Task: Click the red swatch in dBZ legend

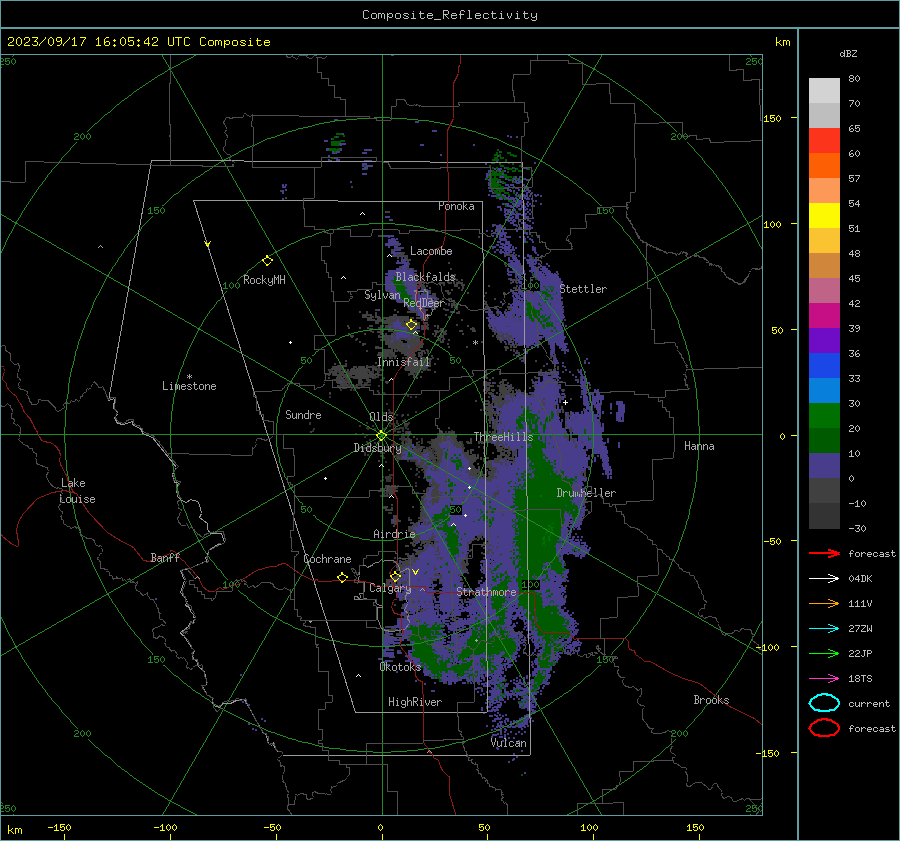Action: (x=824, y=141)
